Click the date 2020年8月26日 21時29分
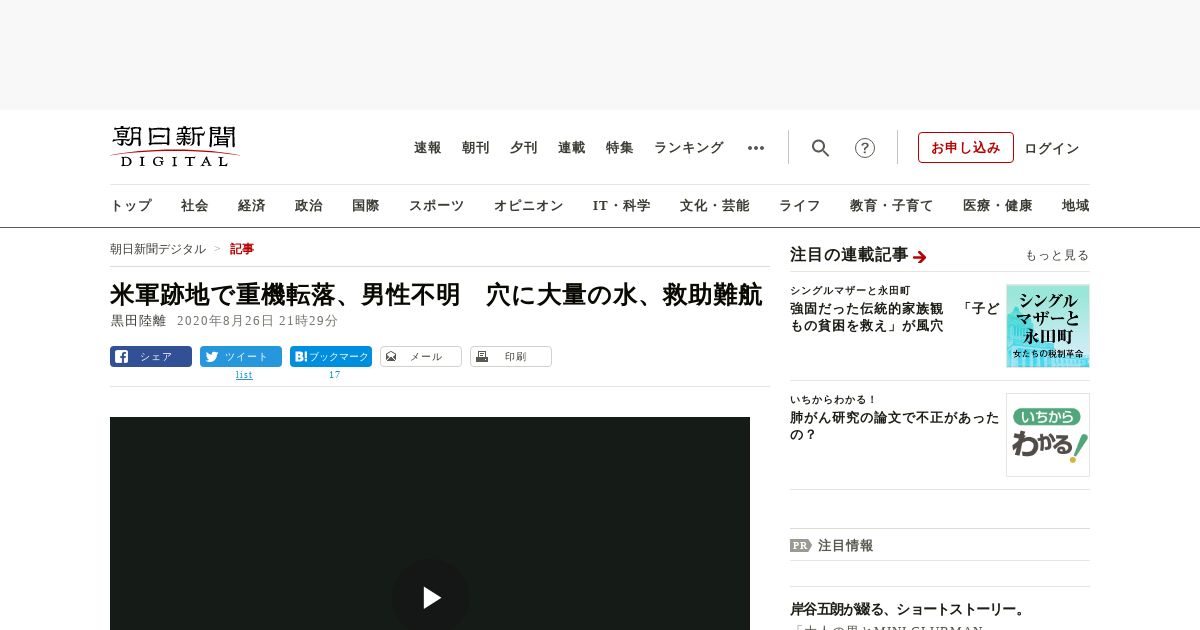 point(257,321)
